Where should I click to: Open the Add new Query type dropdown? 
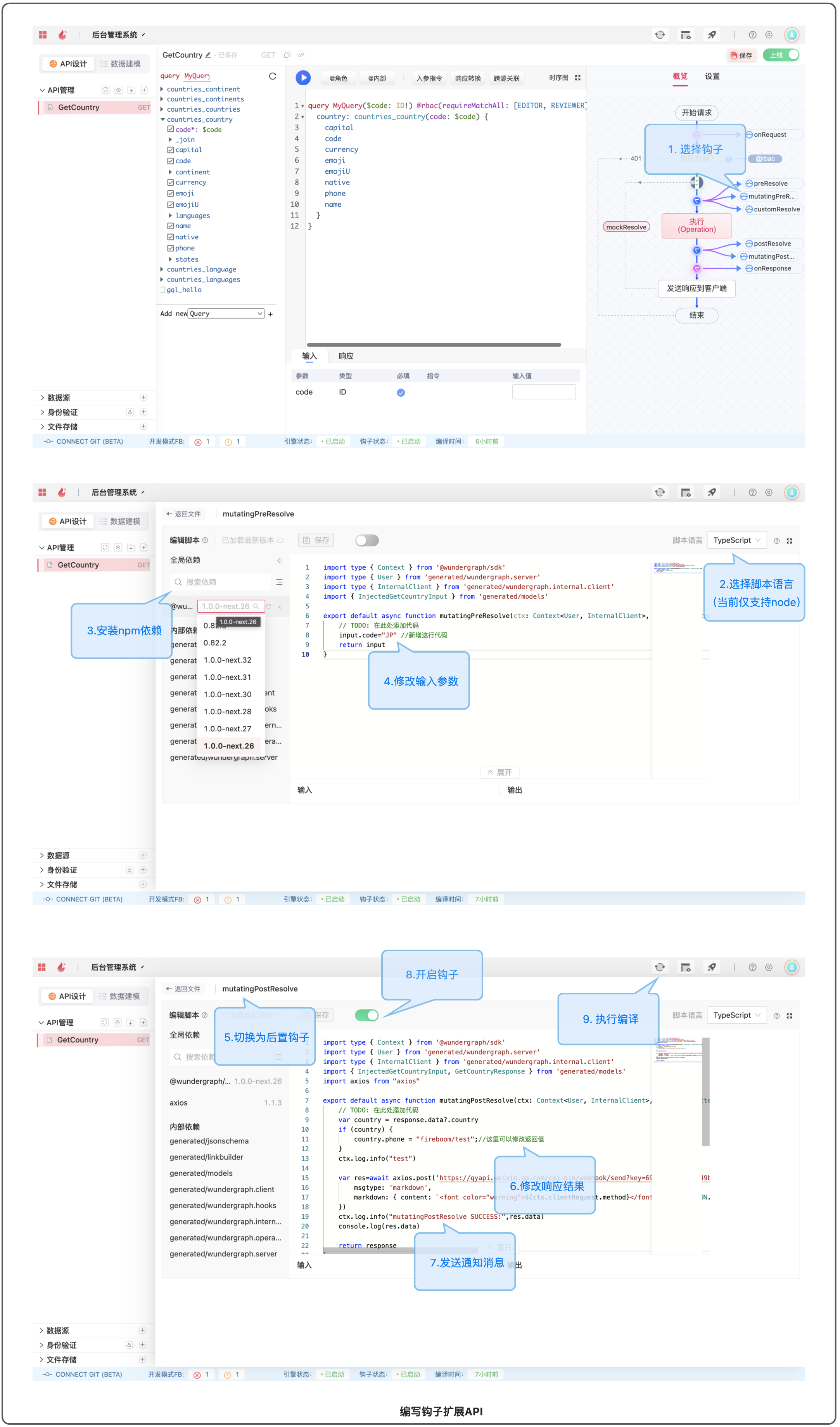(x=226, y=314)
